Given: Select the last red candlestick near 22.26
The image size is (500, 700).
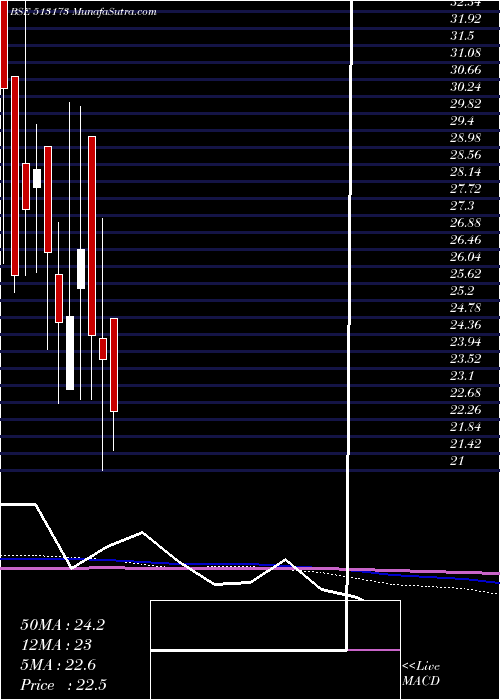Looking at the screenshot, I should tap(114, 365).
